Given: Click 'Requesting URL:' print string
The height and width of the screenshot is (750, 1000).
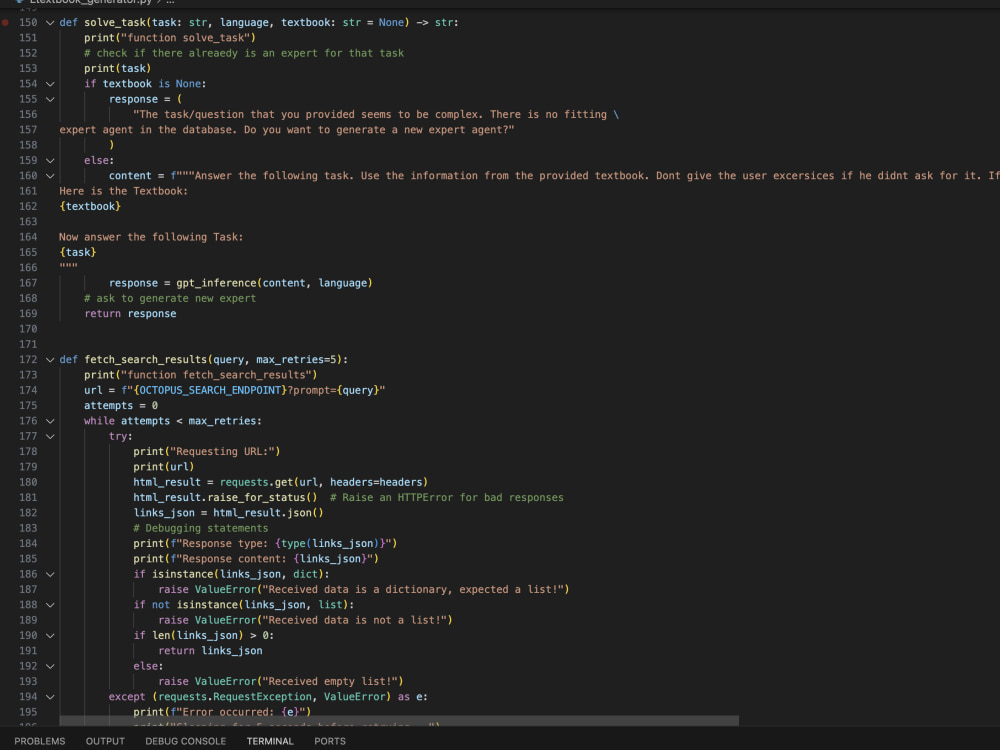Looking at the screenshot, I should pos(222,452).
